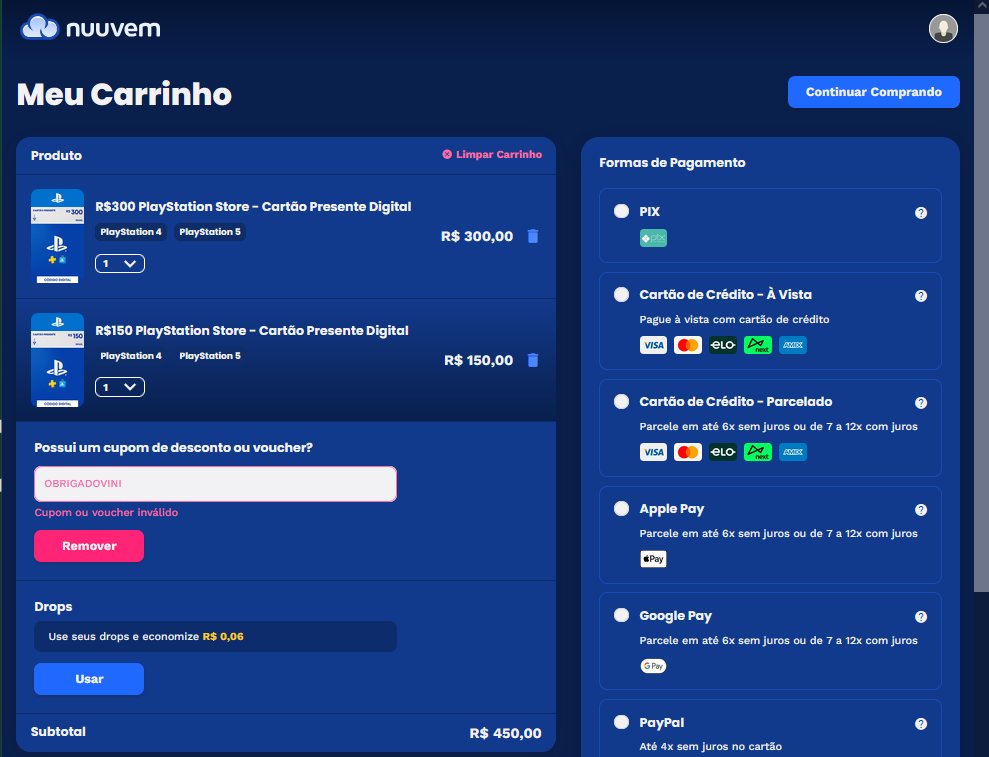Select the PayPal radio button
This screenshot has width=989, height=757.
[621, 722]
